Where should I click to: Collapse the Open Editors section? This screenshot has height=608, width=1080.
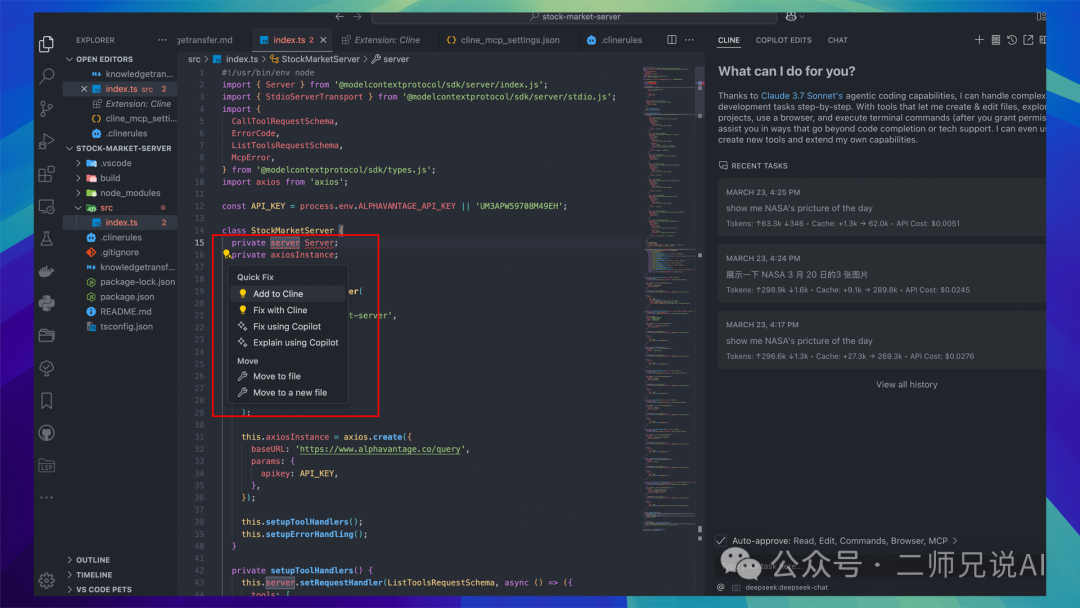point(70,59)
